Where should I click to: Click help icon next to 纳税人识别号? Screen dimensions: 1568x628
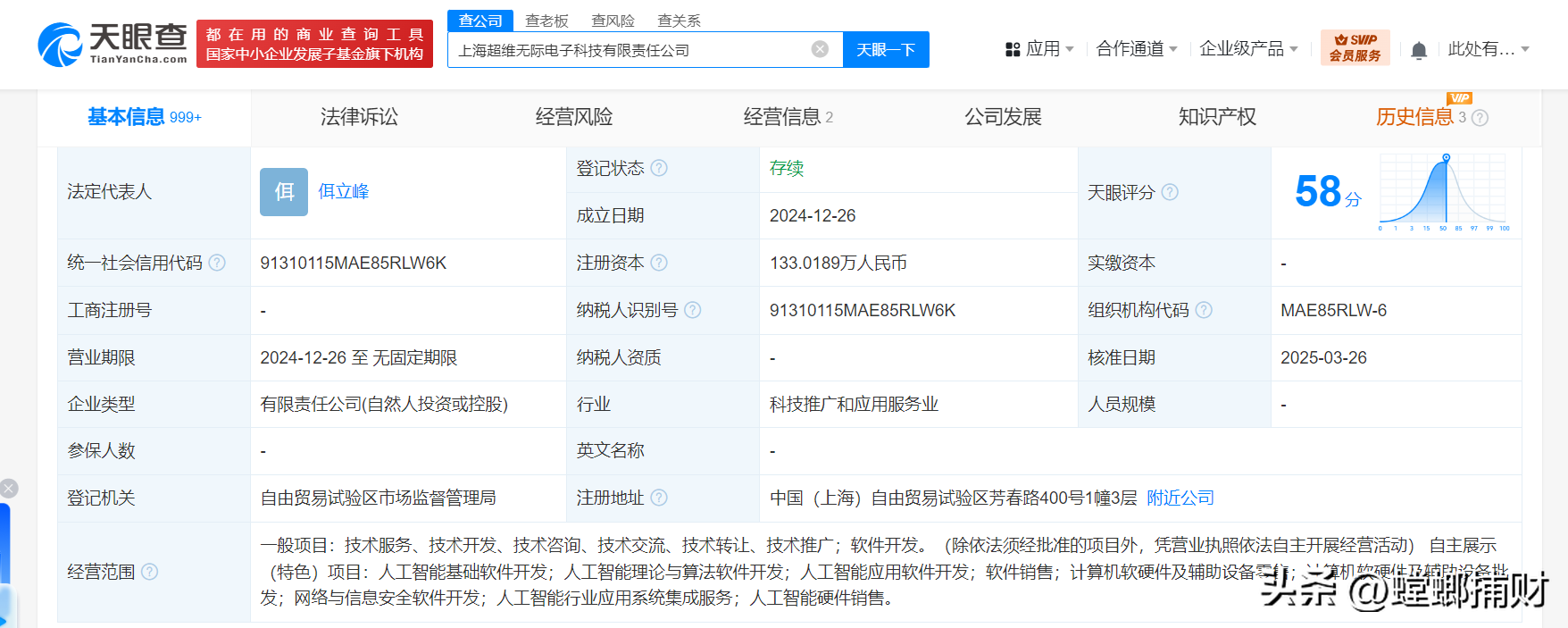point(692,310)
